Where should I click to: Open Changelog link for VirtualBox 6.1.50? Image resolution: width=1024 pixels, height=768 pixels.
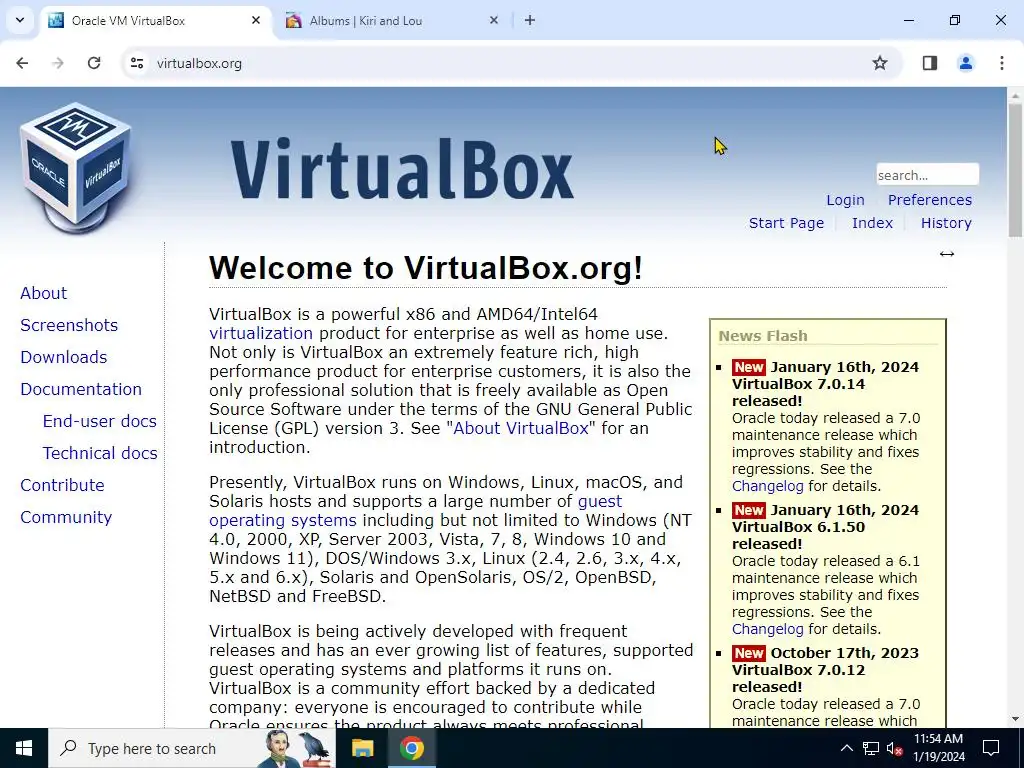point(767,629)
